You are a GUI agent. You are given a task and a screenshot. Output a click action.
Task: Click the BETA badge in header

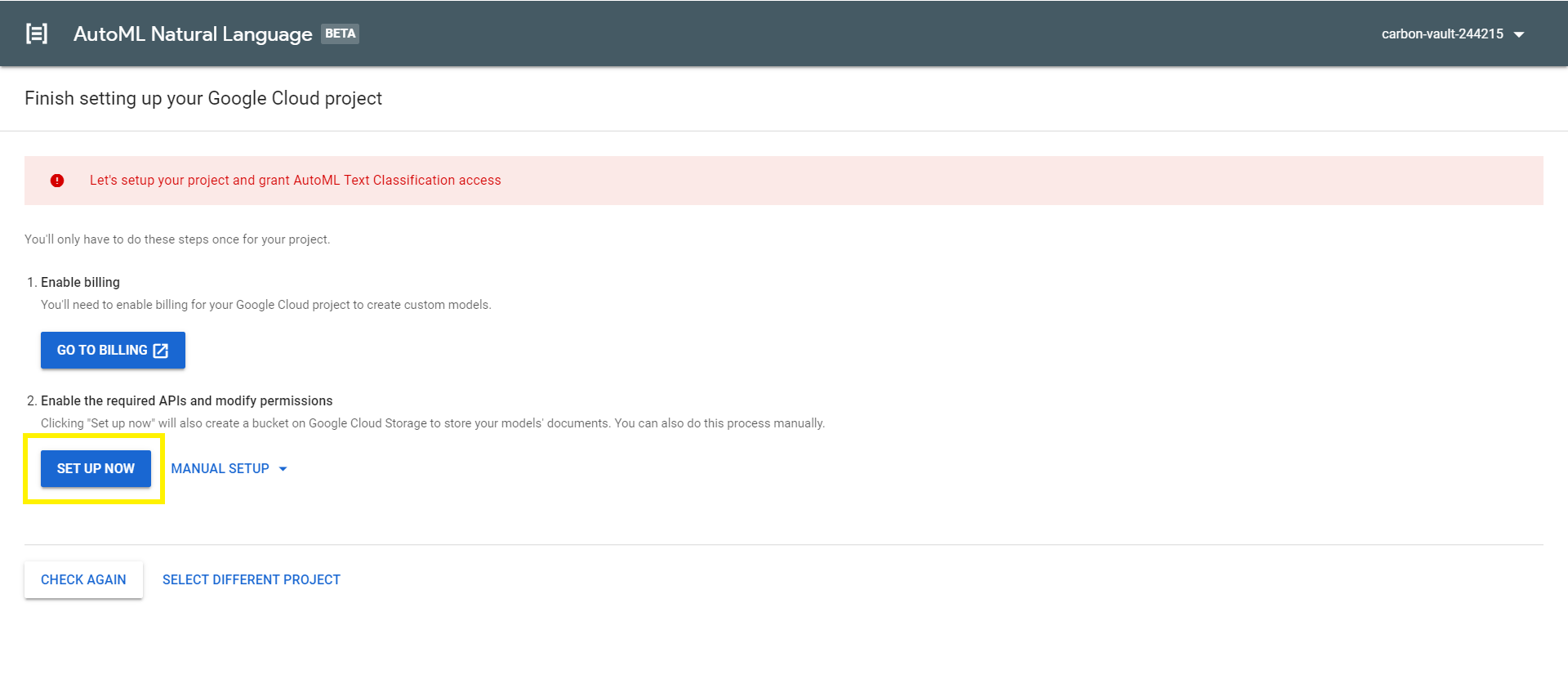340,34
